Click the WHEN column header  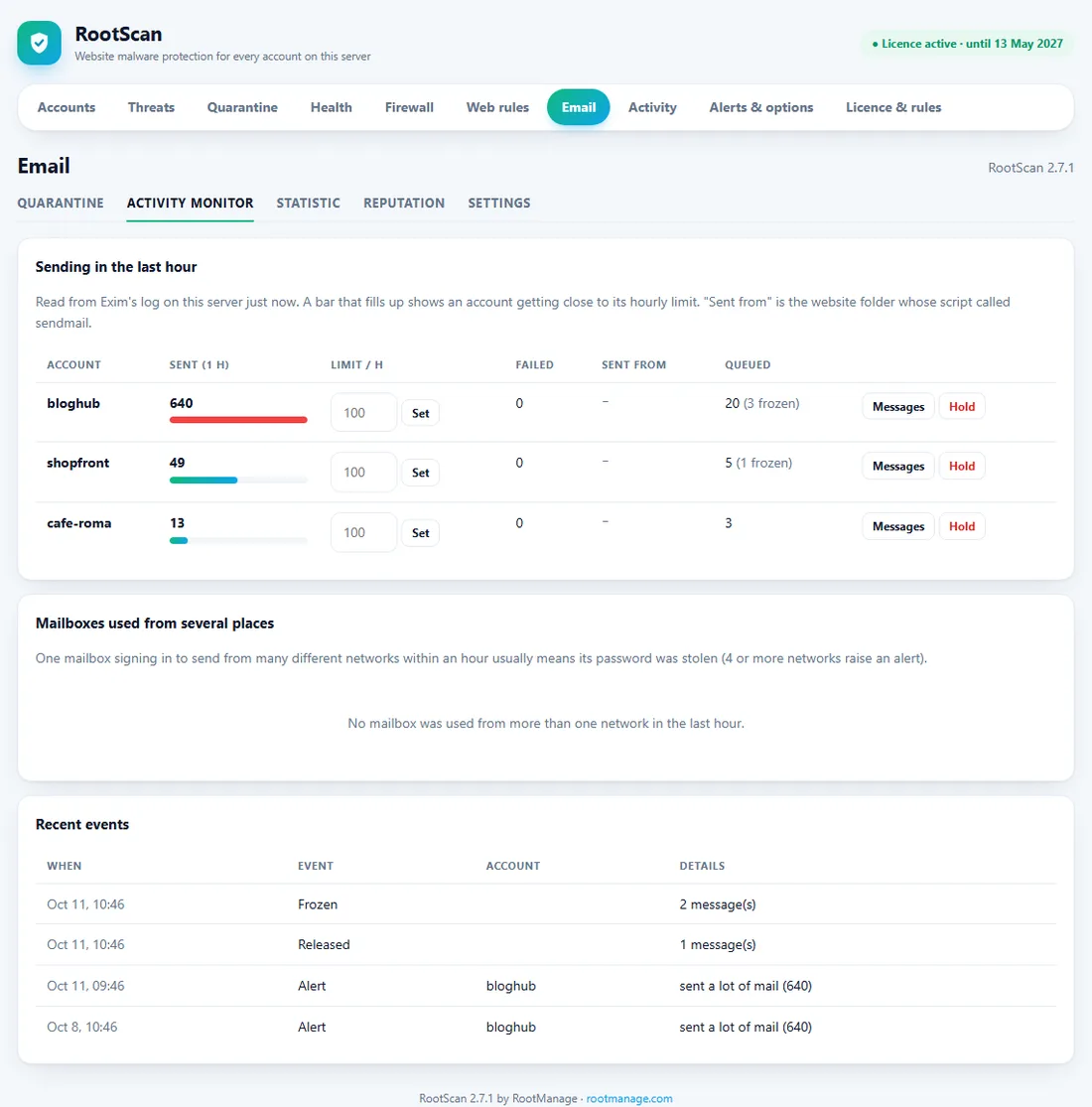pyautogui.click(x=65, y=867)
